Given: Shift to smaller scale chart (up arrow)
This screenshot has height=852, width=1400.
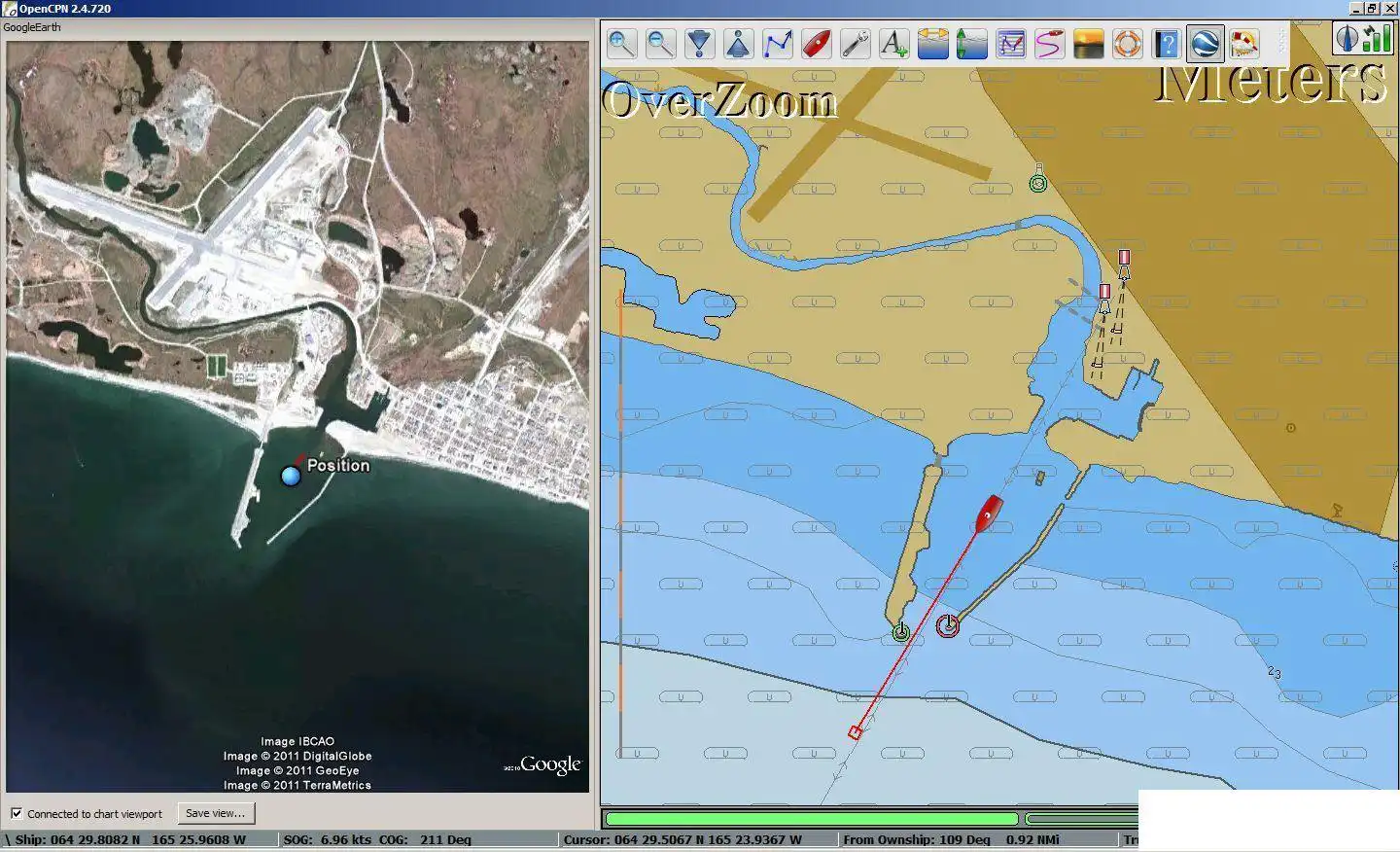Looking at the screenshot, I should point(739,44).
